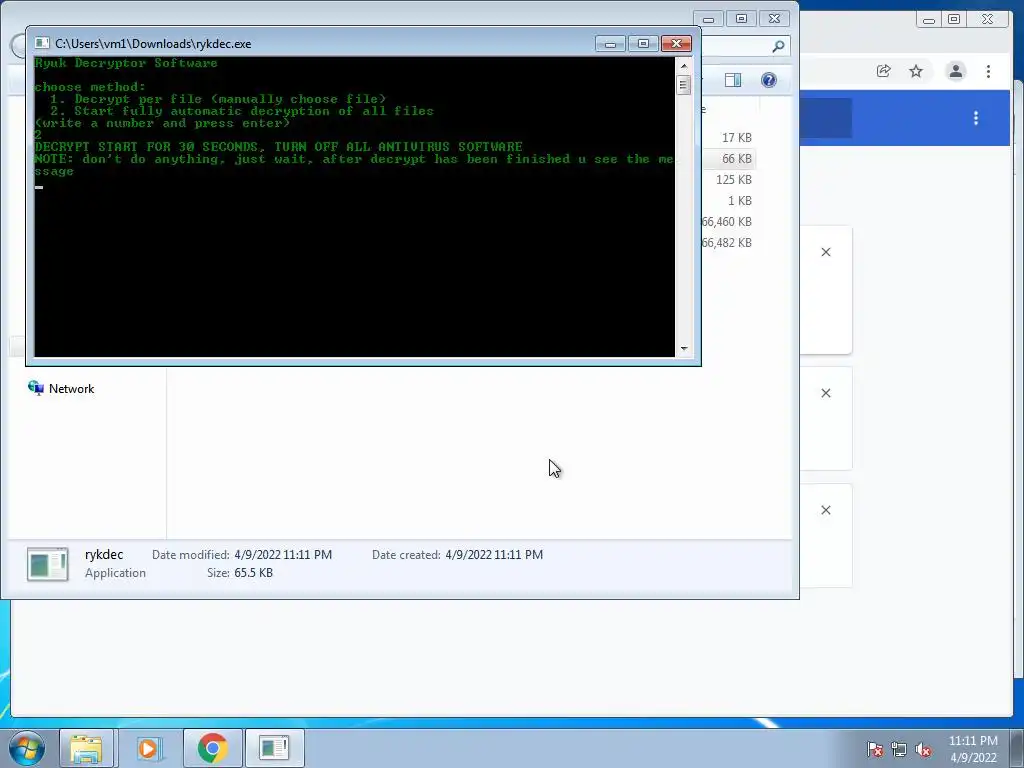Click the console scrollbar up arrow
1024x768 pixels.
(x=684, y=66)
